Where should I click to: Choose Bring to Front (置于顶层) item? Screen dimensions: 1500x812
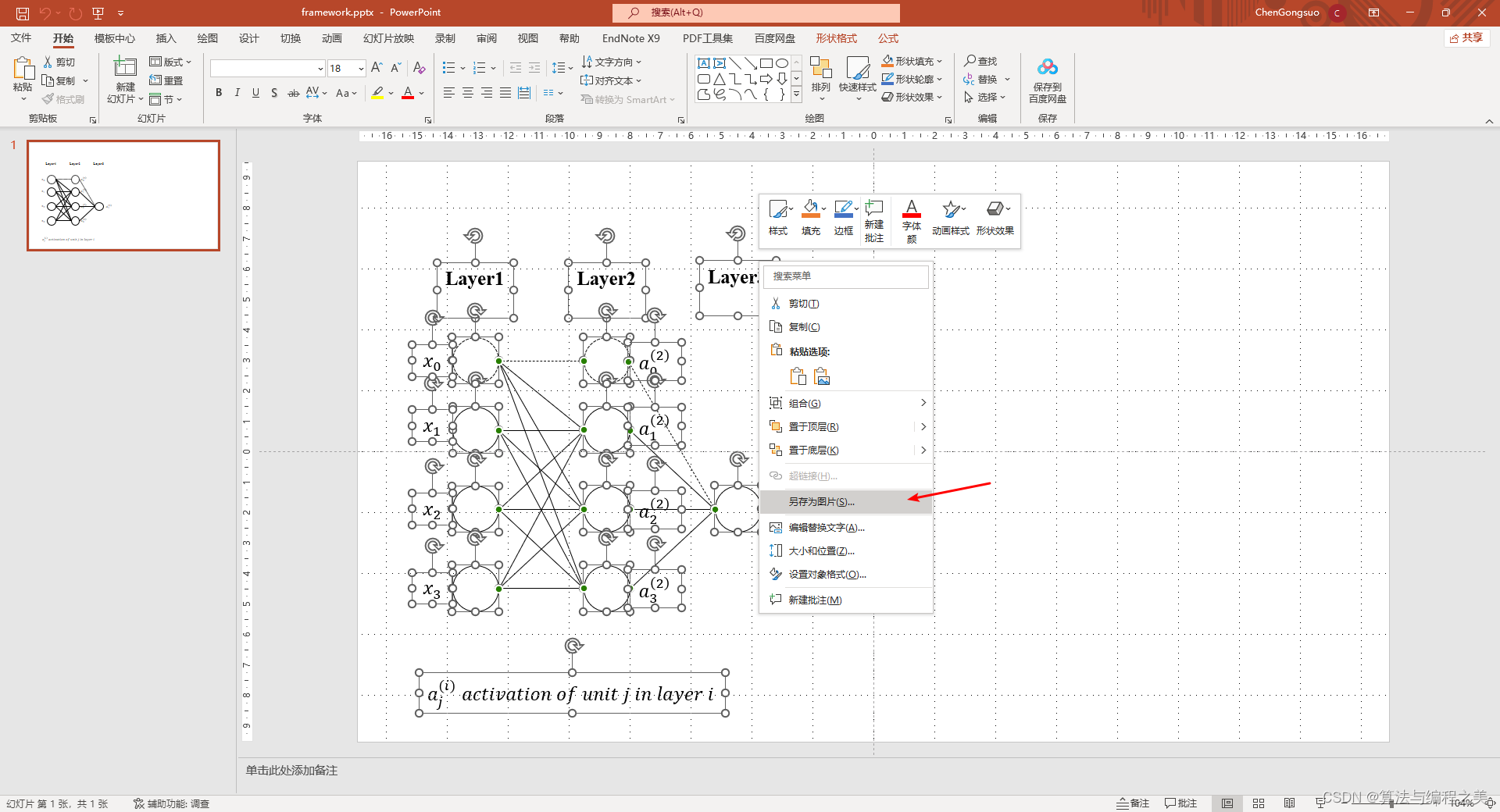(846, 427)
